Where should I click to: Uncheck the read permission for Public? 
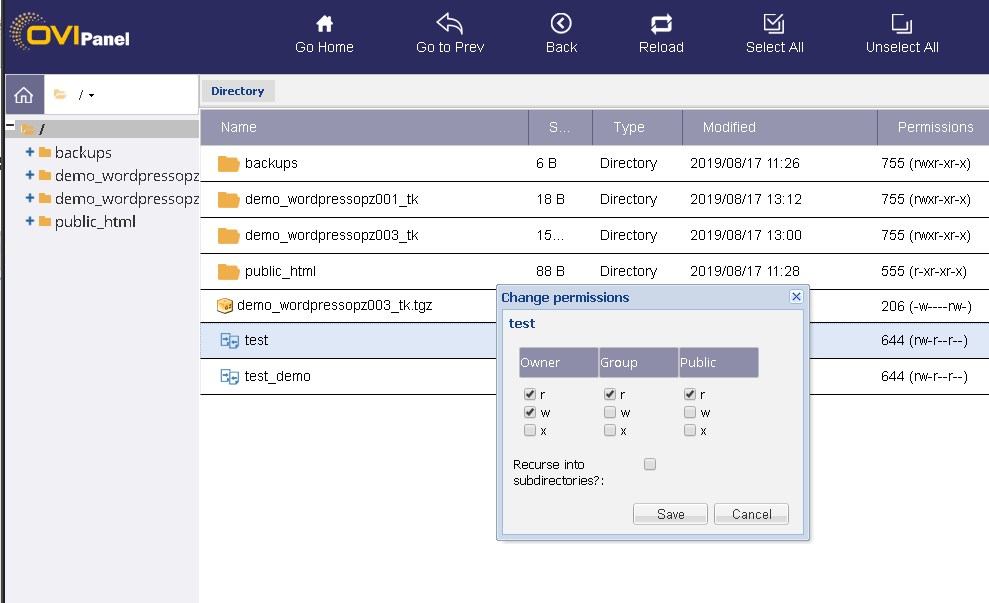(690, 394)
